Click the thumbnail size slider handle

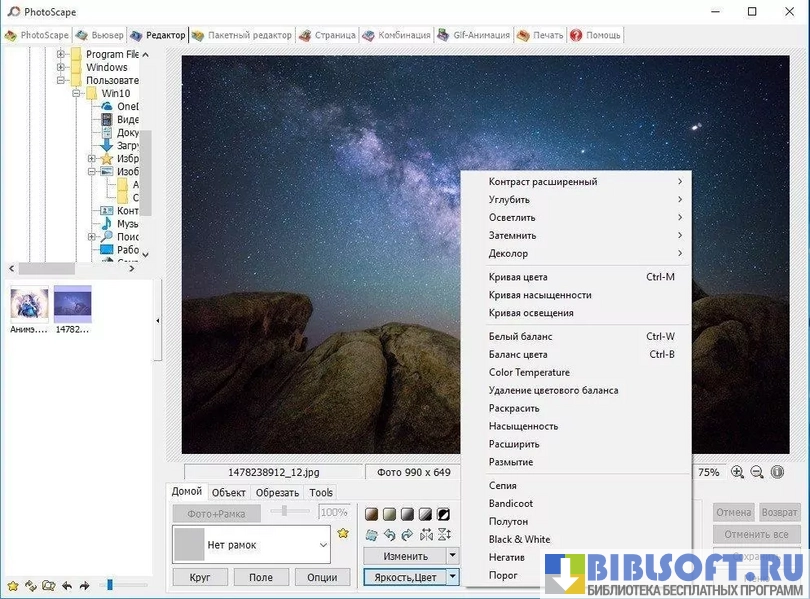pos(110,585)
